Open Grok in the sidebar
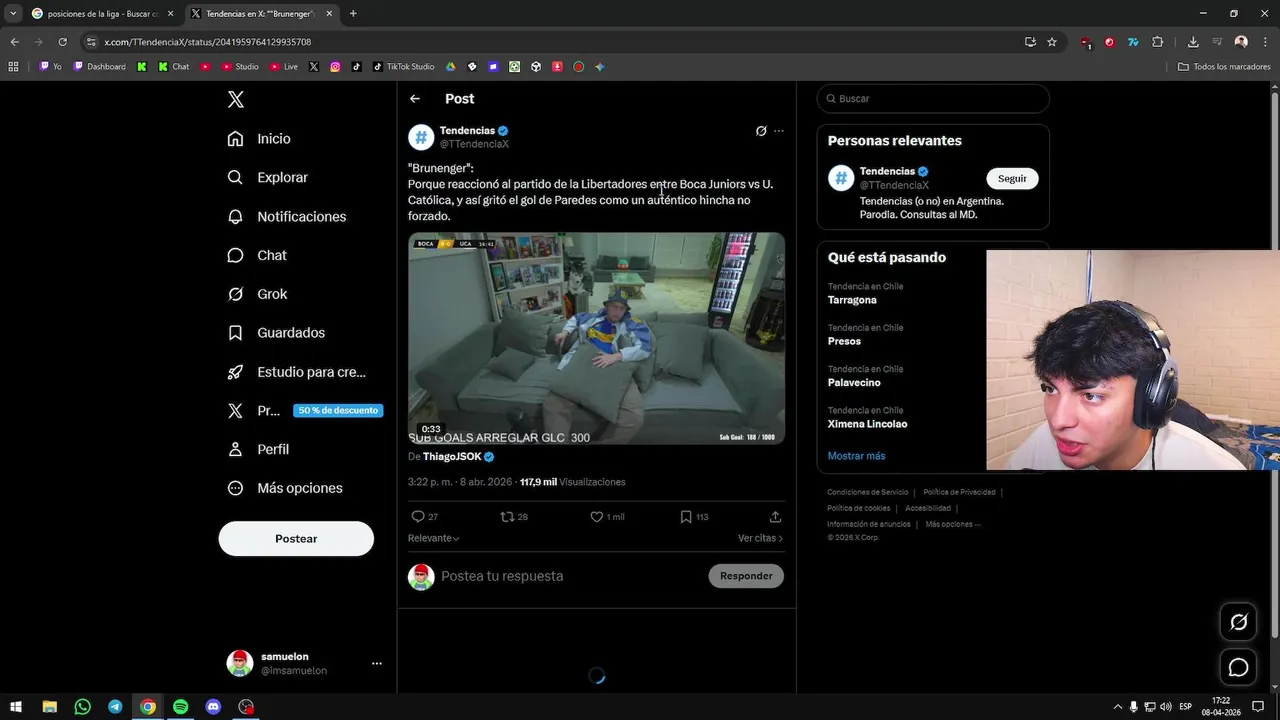Screen dimensions: 1280x720 coord(257,294)
